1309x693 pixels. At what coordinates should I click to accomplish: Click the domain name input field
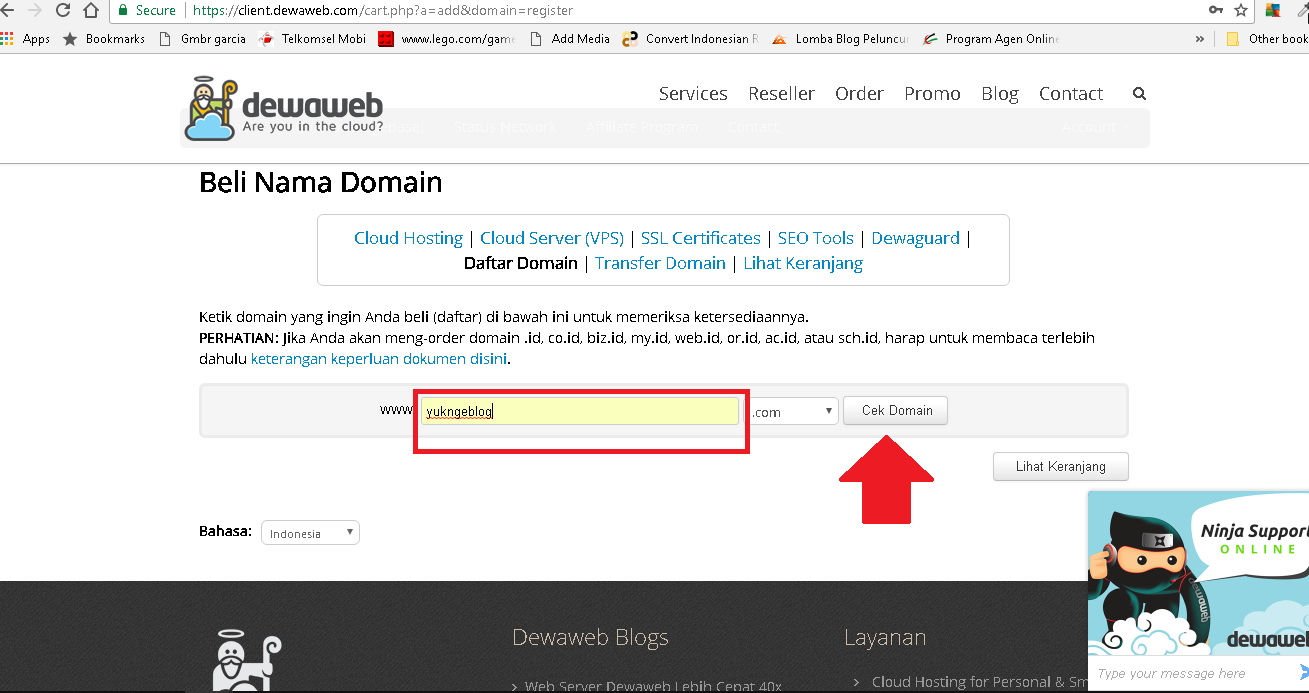coord(580,411)
